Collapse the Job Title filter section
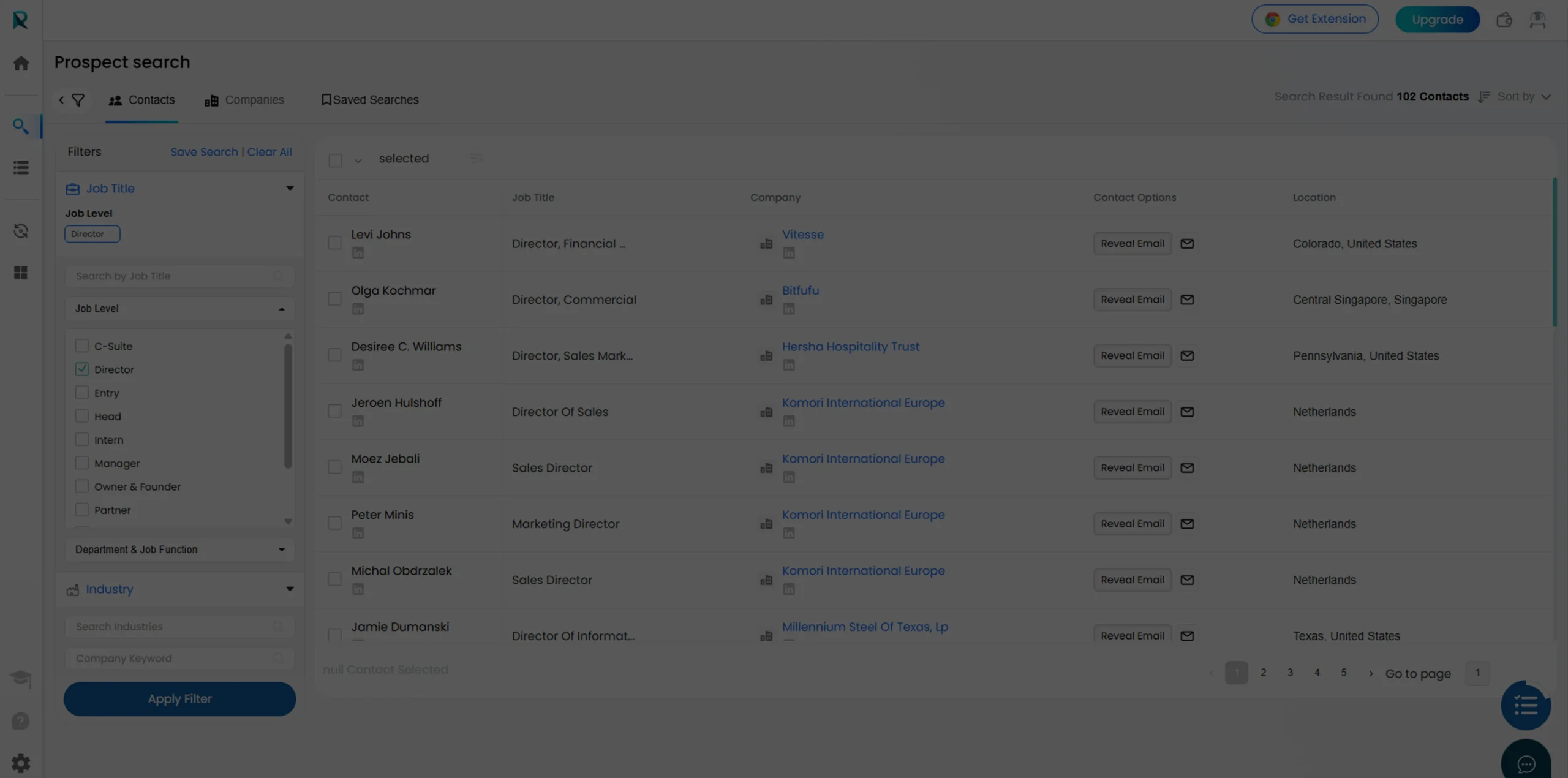This screenshot has width=1568, height=778. [290, 188]
